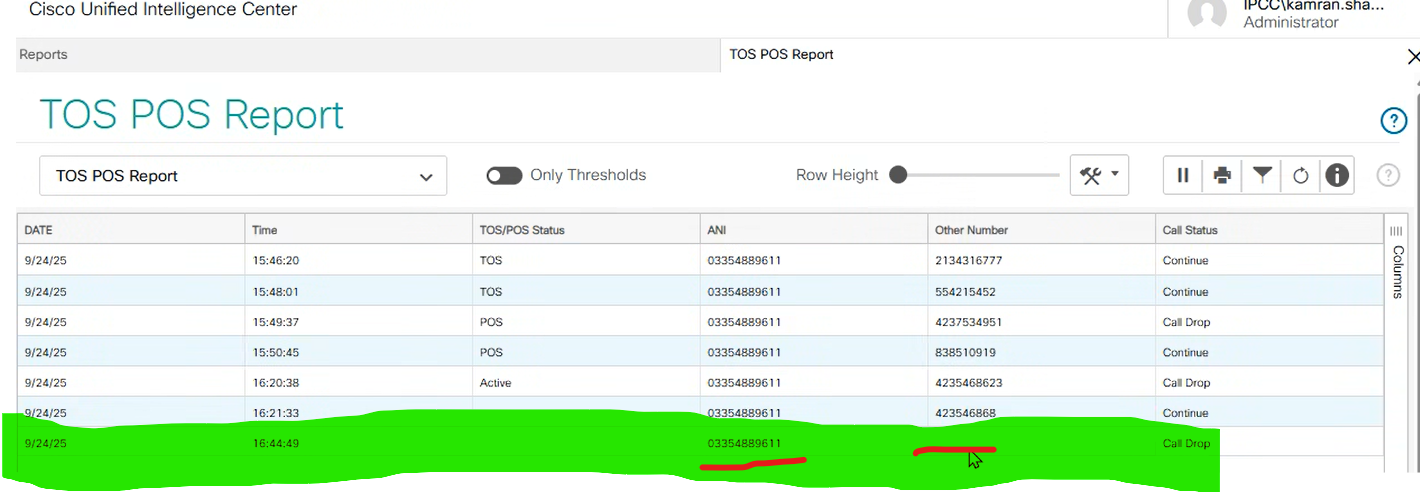Click the user avatar icon
The height and width of the screenshot is (492, 1420).
tap(1206, 14)
